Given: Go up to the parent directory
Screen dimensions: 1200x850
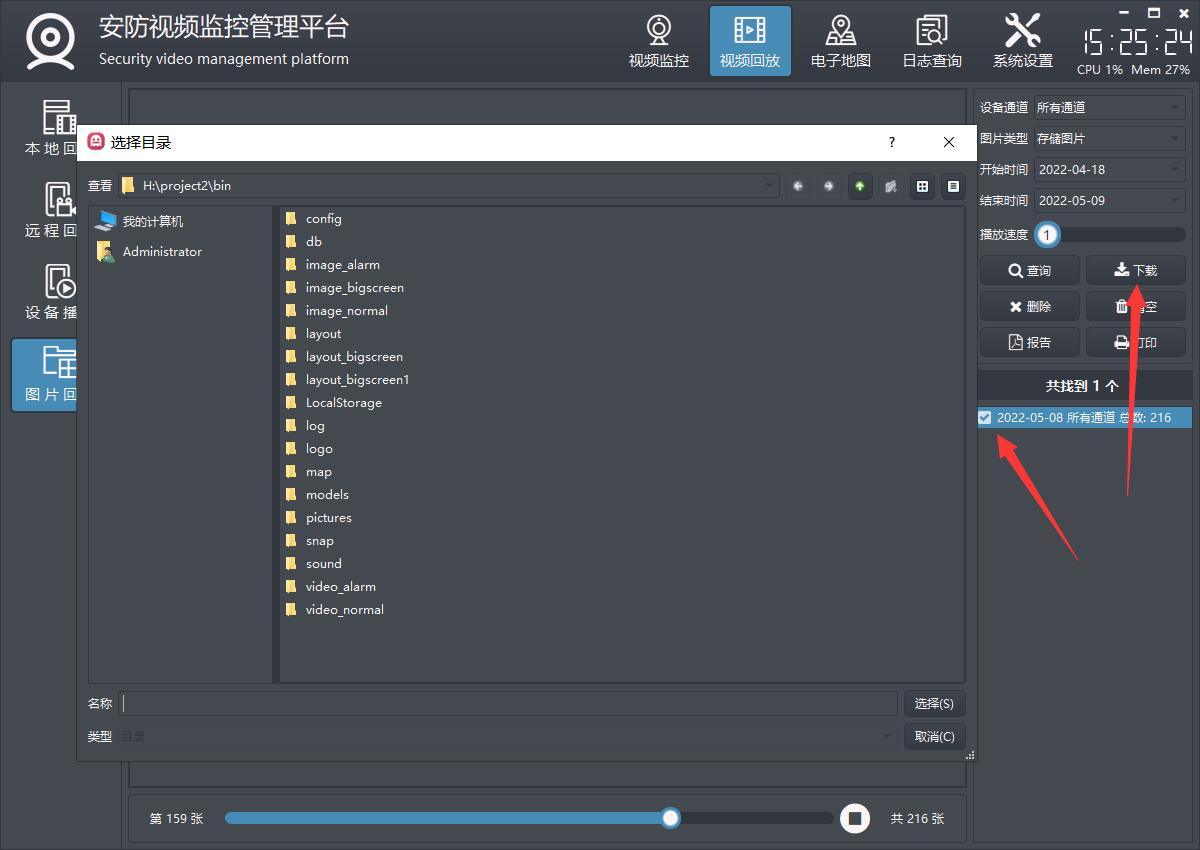Looking at the screenshot, I should (x=860, y=186).
